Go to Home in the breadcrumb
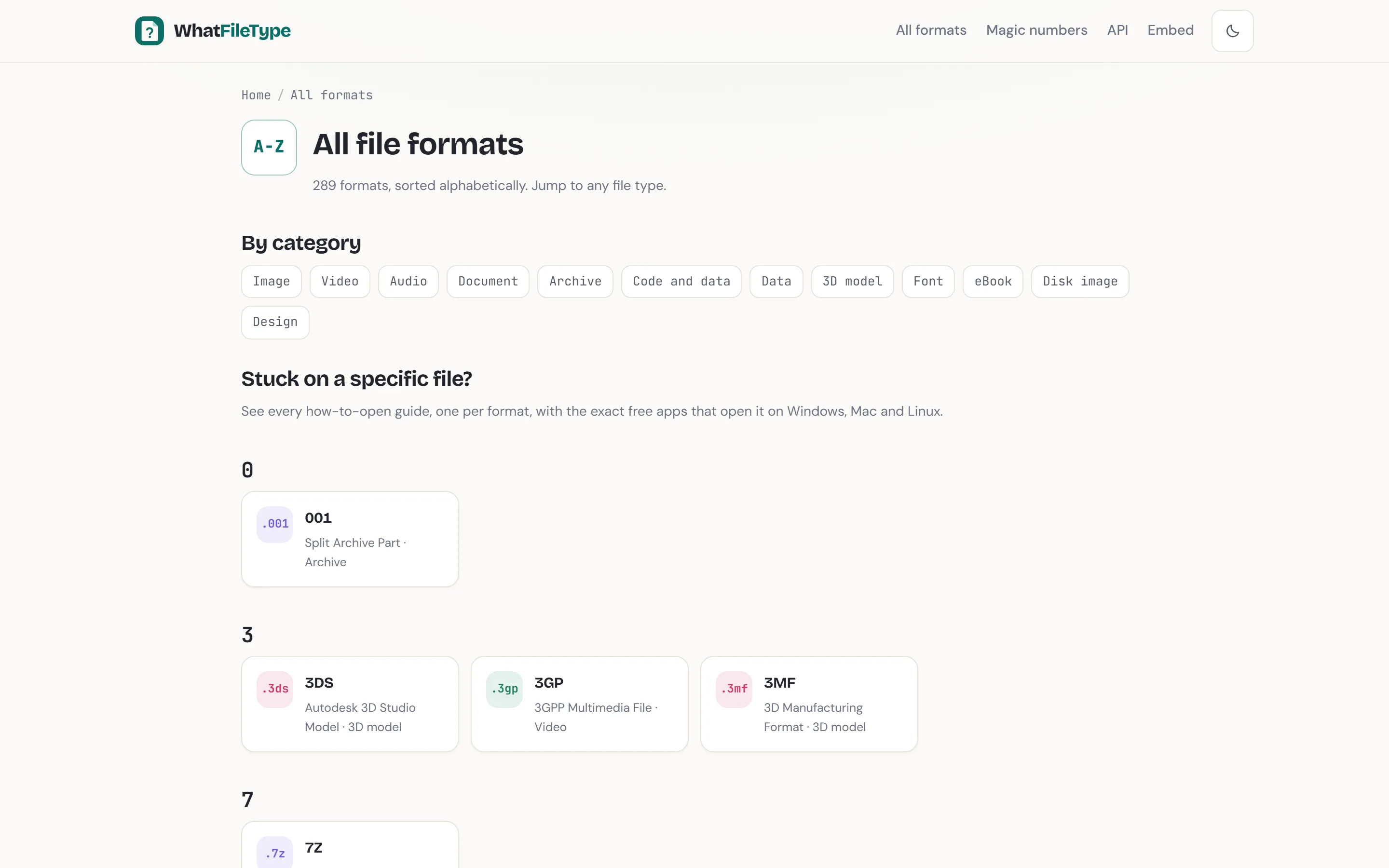Image resolution: width=1389 pixels, height=868 pixels. [x=256, y=95]
